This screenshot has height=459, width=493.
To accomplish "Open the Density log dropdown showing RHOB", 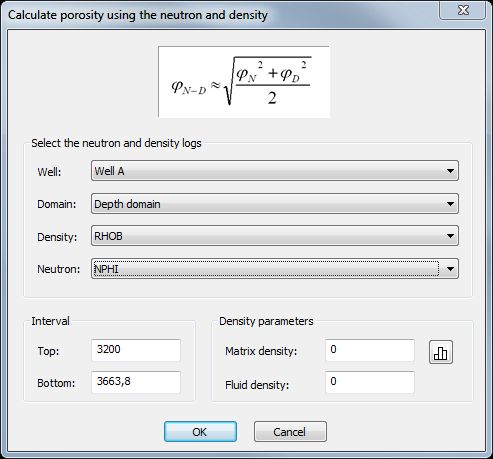I will (275, 236).
